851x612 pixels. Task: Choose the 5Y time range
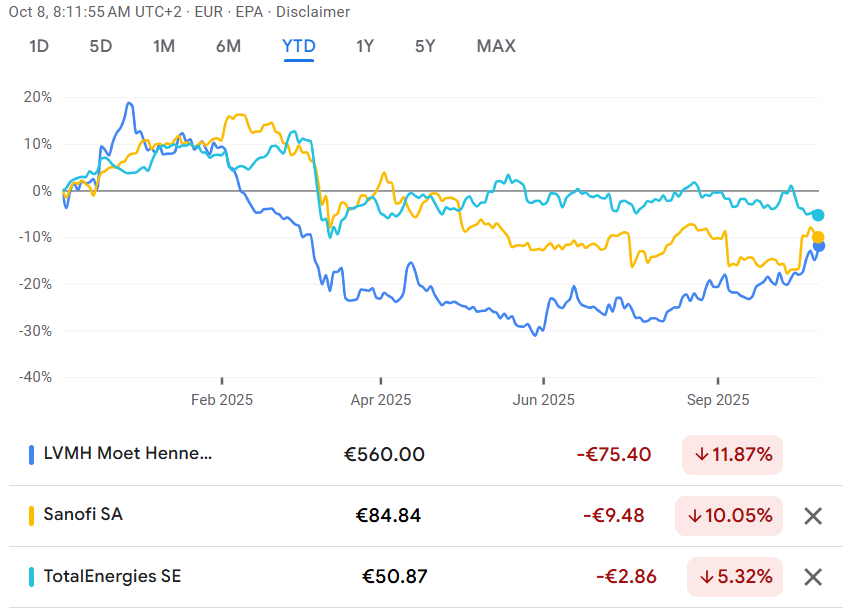pos(425,46)
